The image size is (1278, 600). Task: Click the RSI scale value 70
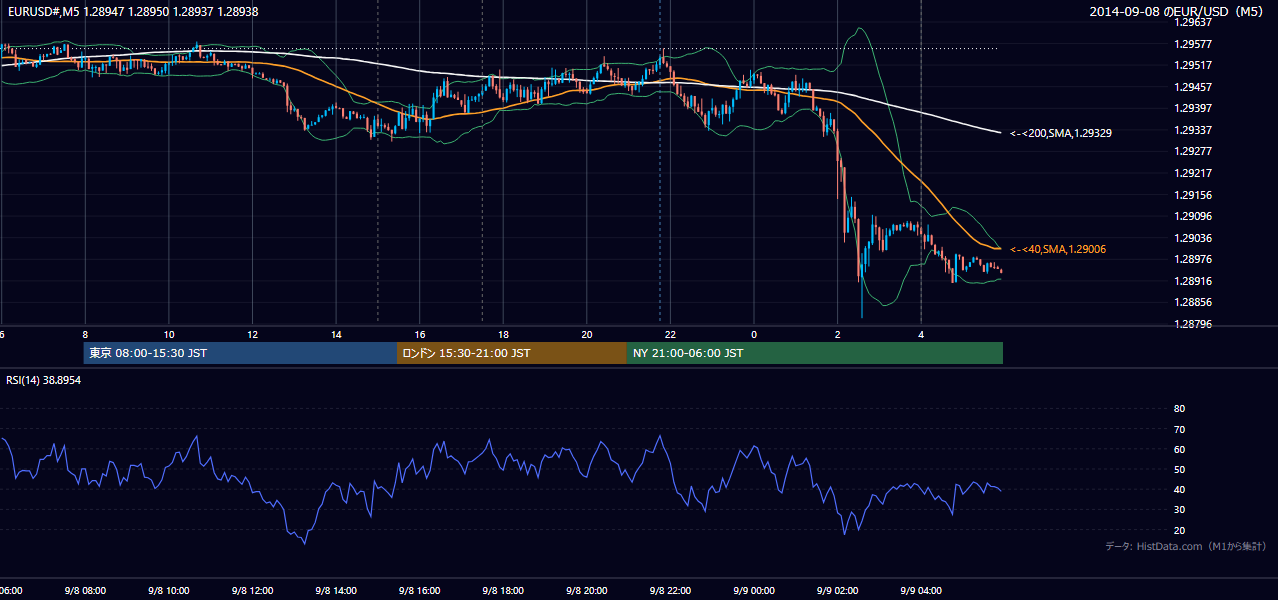[x=1179, y=429]
